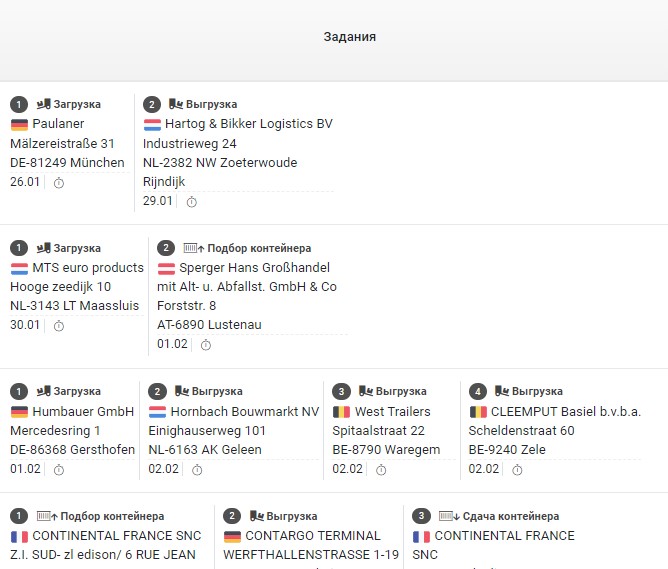
Task: Click the unloading icon above CONTARGO TERMINAL
Action: [257, 516]
